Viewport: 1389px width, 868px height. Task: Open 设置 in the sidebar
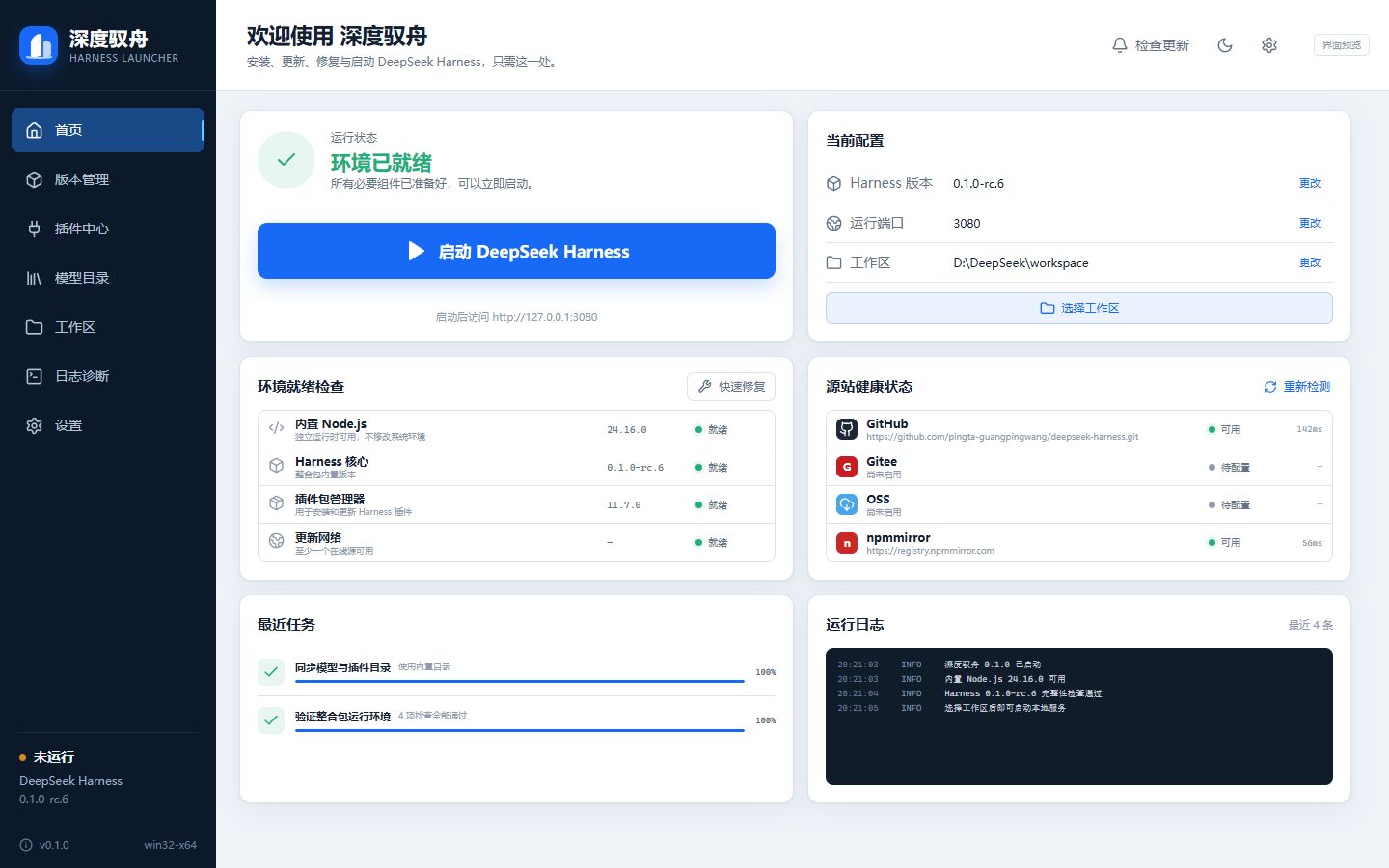pos(108,425)
